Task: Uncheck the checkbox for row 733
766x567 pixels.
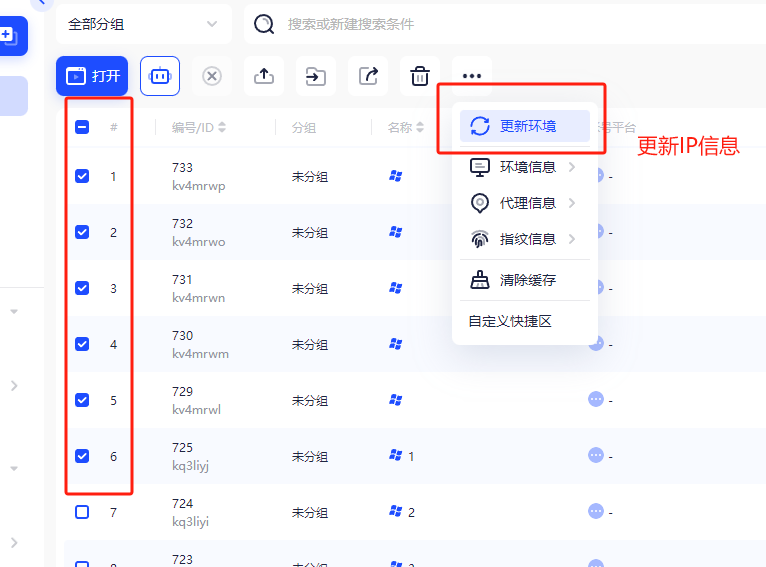Action: (82, 176)
